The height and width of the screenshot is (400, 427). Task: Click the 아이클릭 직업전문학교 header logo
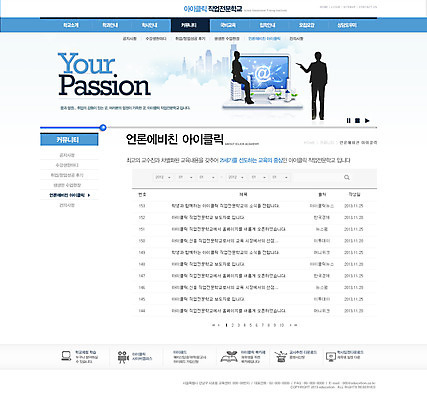[x=213, y=9]
